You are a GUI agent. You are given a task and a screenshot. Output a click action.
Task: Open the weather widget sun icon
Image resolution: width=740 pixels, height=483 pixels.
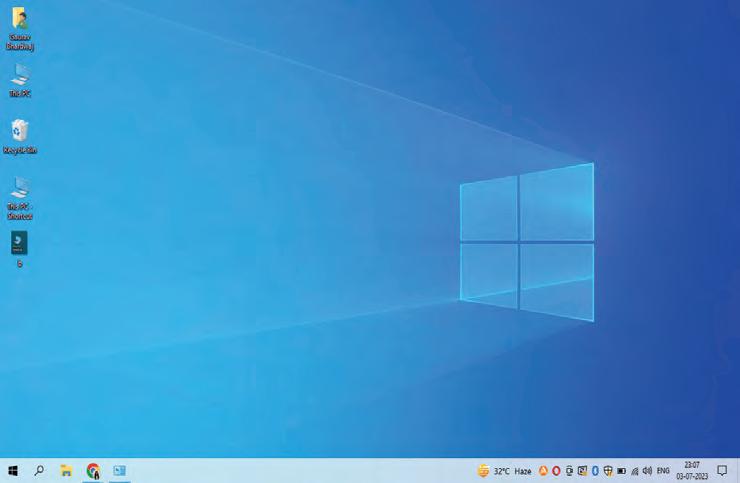(483, 471)
